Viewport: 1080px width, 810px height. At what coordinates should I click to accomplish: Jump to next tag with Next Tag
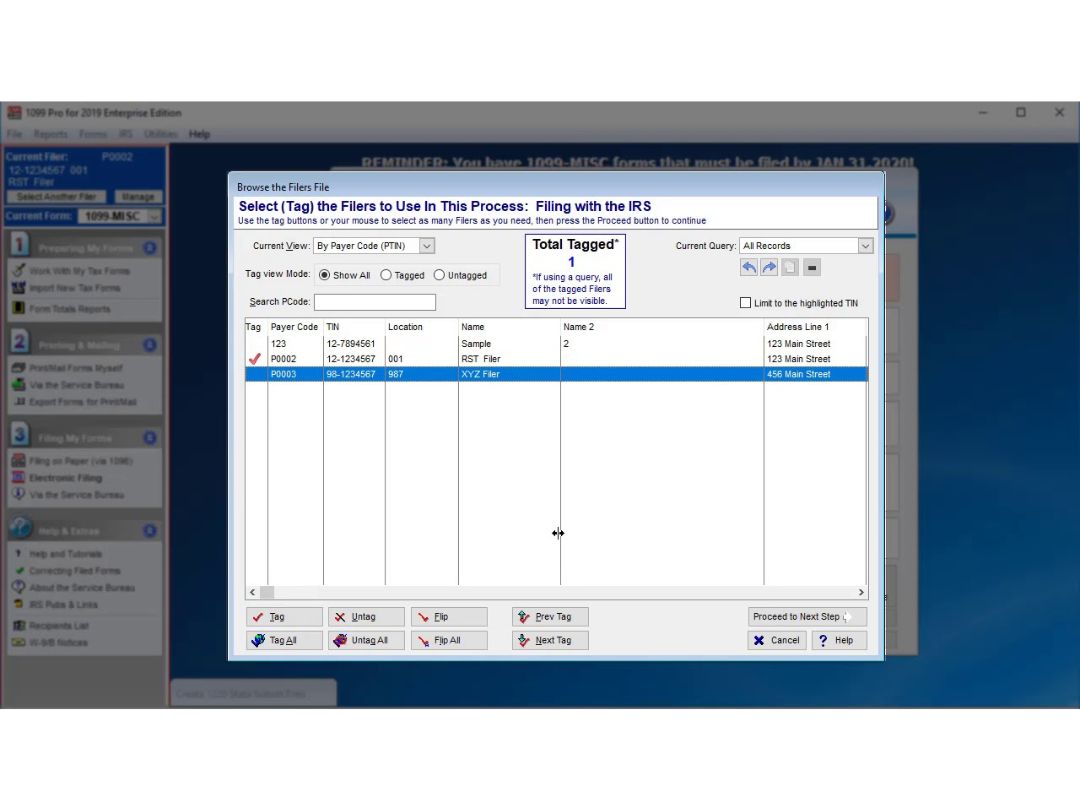pyautogui.click(x=550, y=640)
